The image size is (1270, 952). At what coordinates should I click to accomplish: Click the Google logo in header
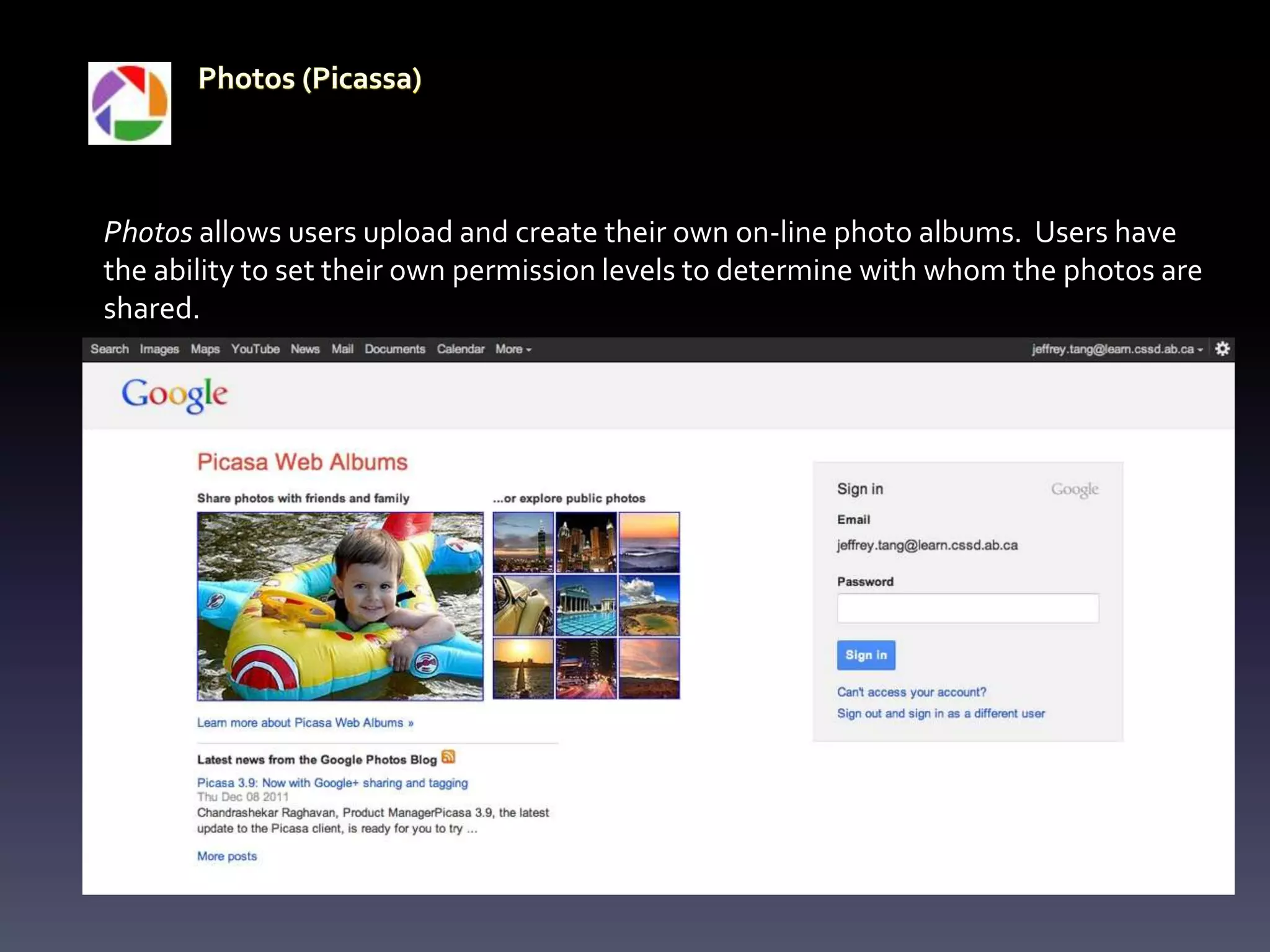click(175, 395)
